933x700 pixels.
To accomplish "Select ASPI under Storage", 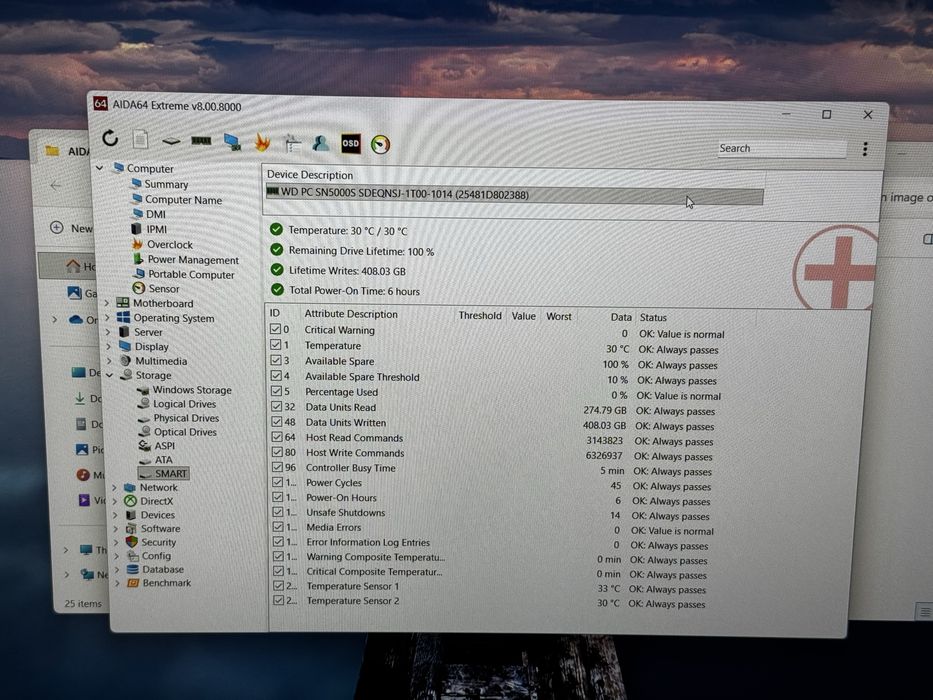I will [165, 446].
